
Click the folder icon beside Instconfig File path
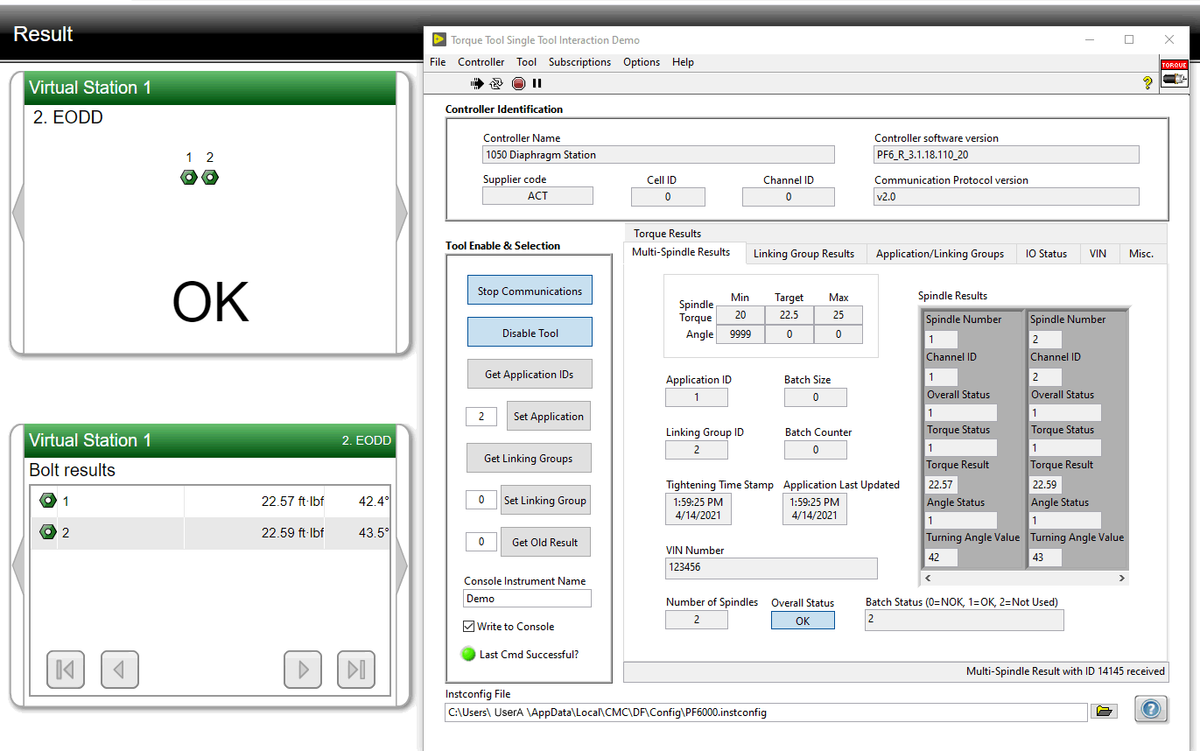[x=1104, y=711]
